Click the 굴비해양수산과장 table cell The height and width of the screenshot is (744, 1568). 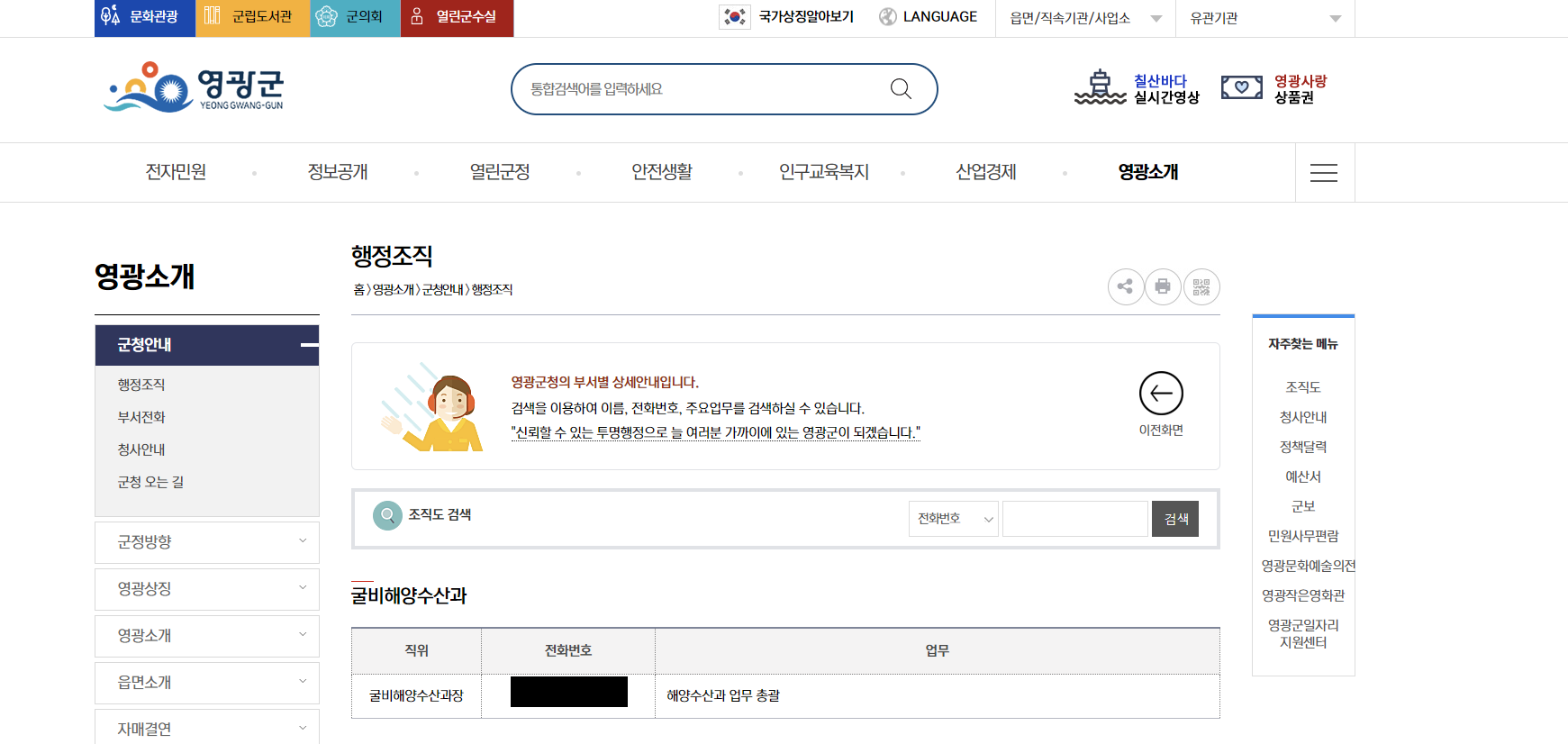click(x=416, y=696)
